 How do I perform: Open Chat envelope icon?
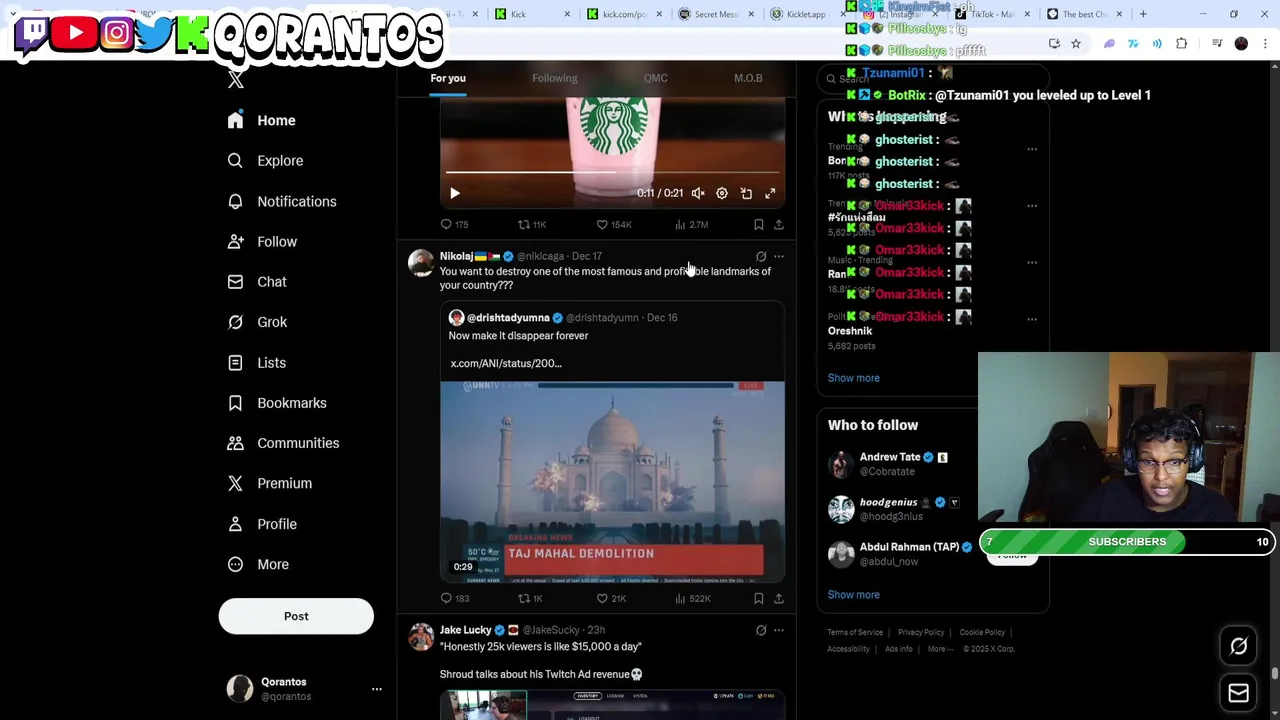(235, 281)
